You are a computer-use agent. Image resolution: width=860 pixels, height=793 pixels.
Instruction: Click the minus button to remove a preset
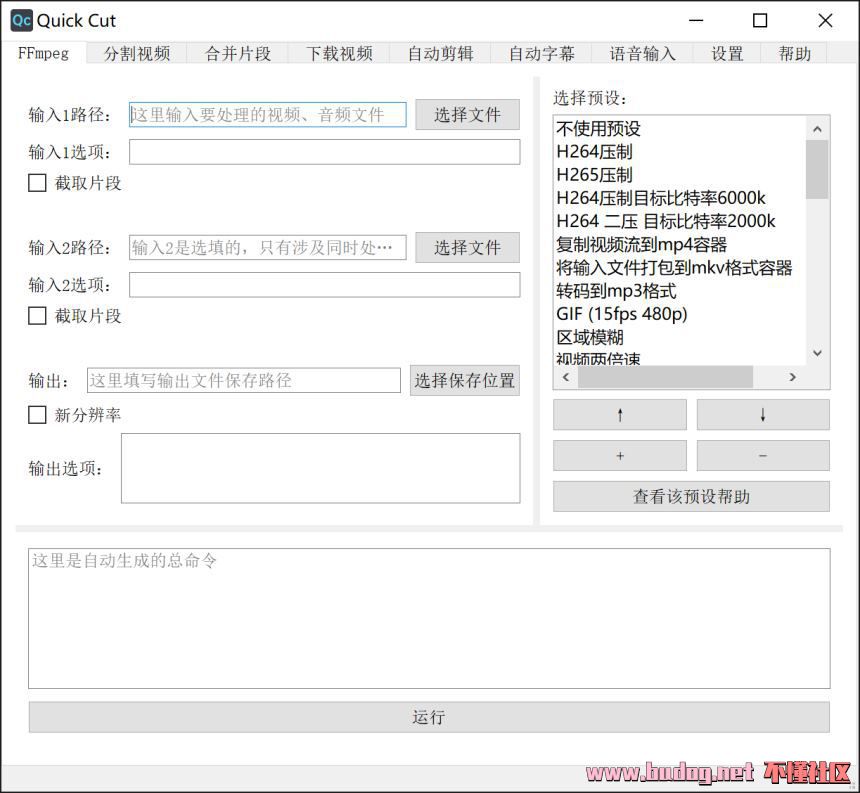(762, 456)
